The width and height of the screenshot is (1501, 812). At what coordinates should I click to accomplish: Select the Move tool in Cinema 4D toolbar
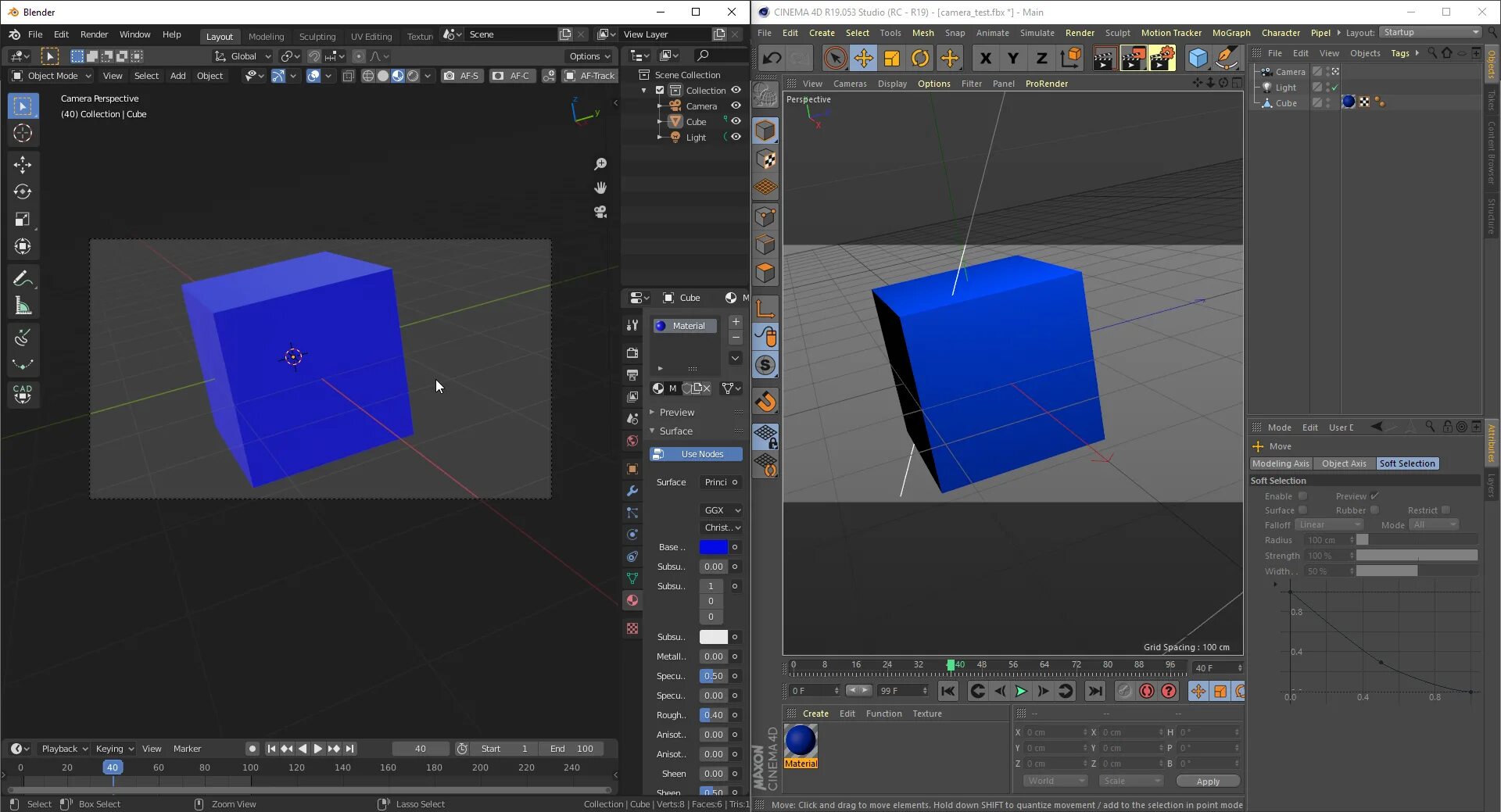pyautogui.click(x=864, y=58)
